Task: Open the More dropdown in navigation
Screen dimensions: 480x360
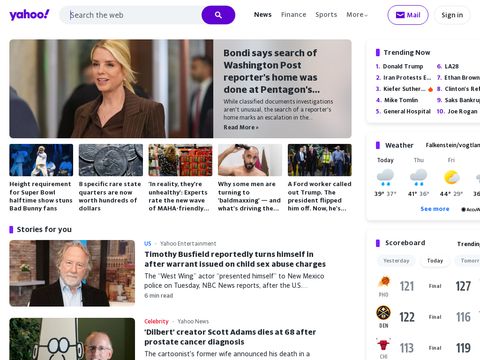Action: pyautogui.click(x=357, y=15)
